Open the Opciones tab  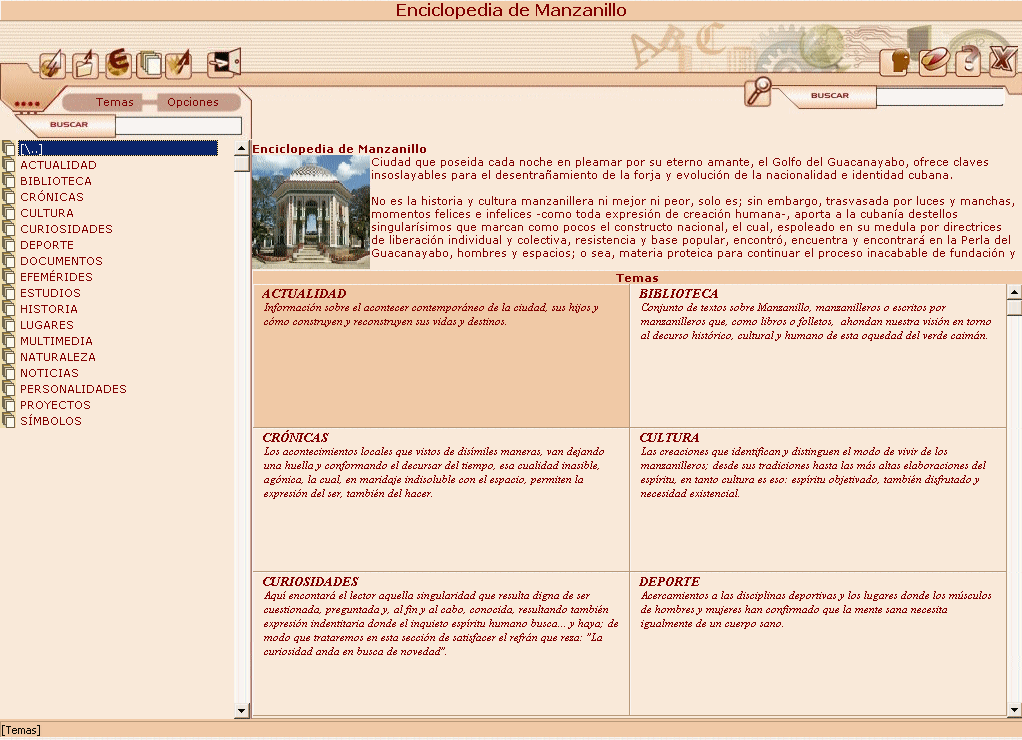[193, 103]
